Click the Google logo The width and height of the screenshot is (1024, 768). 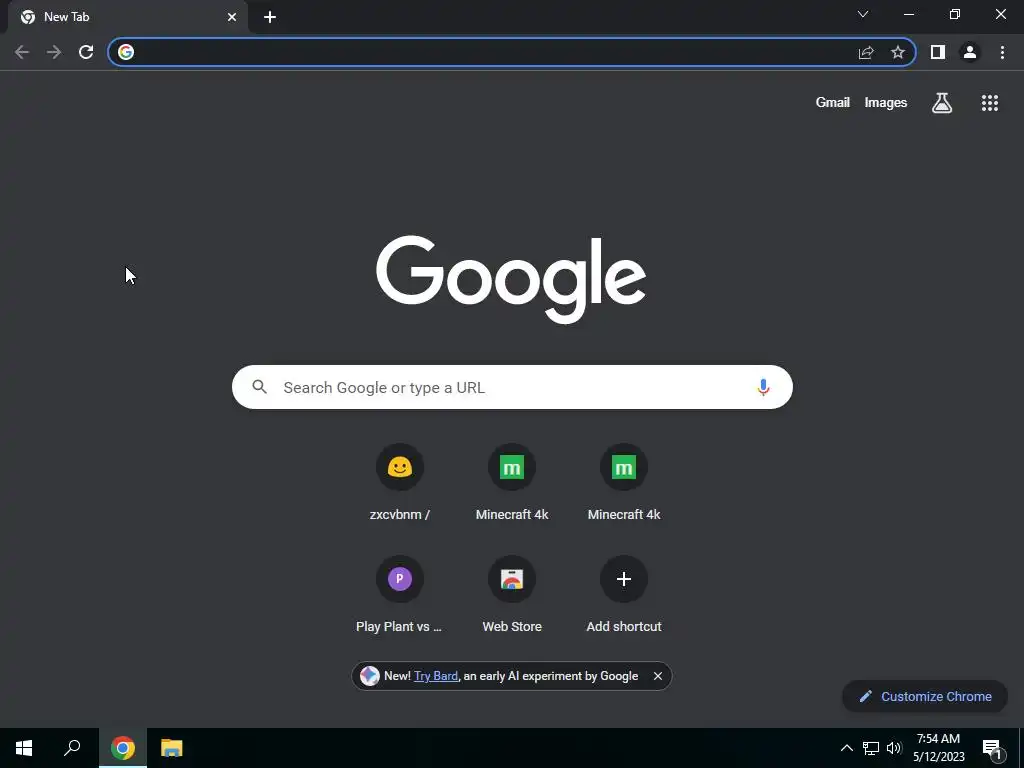pyautogui.click(x=511, y=280)
